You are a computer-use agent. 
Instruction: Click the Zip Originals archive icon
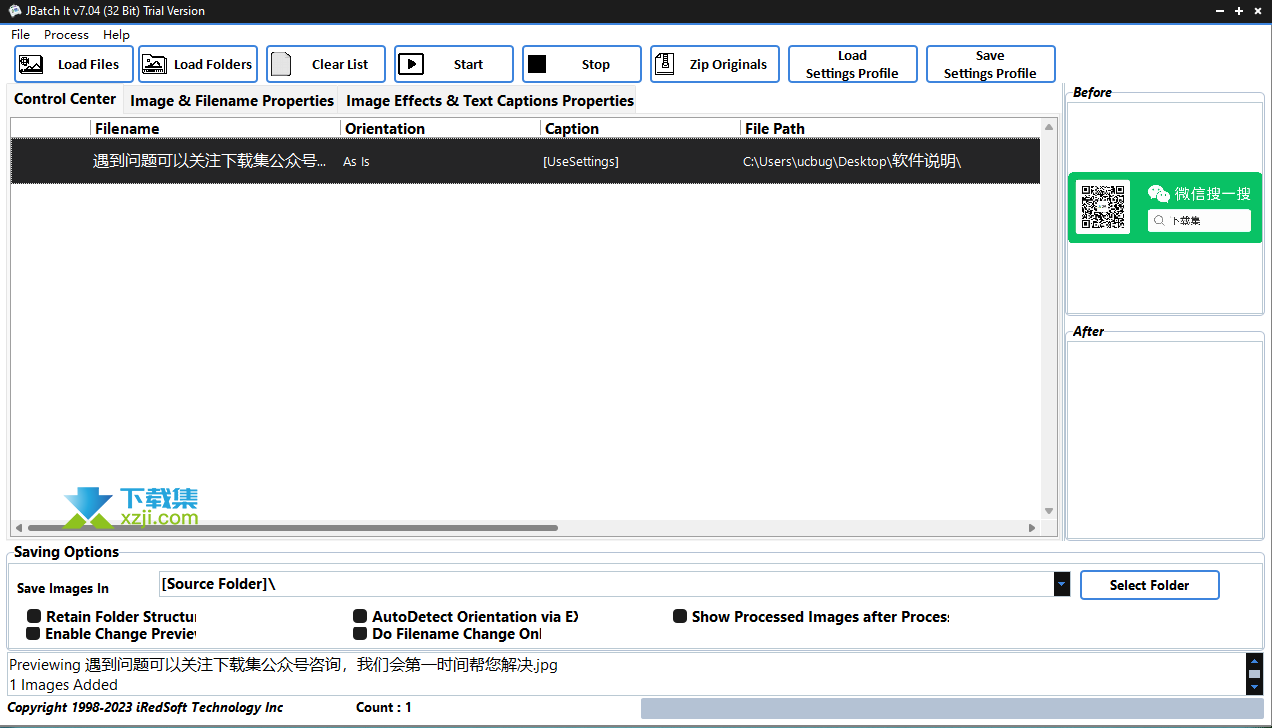coord(665,64)
